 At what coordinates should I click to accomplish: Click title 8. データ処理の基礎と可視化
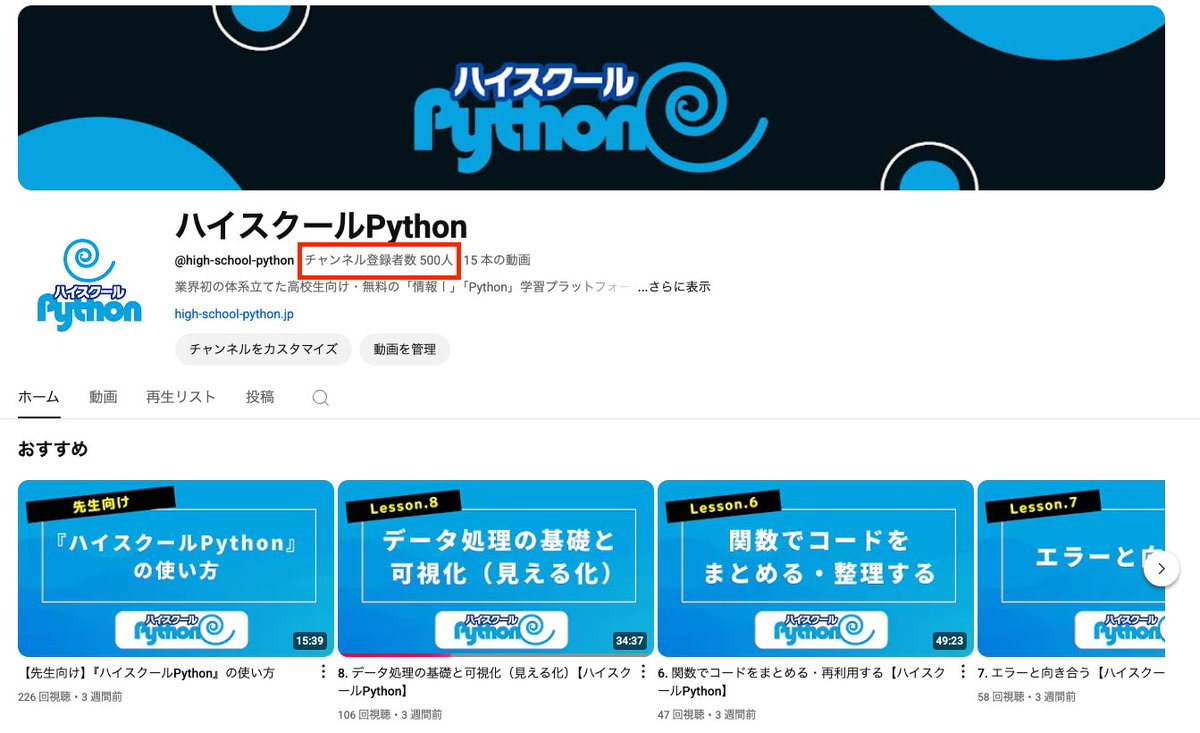point(486,682)
